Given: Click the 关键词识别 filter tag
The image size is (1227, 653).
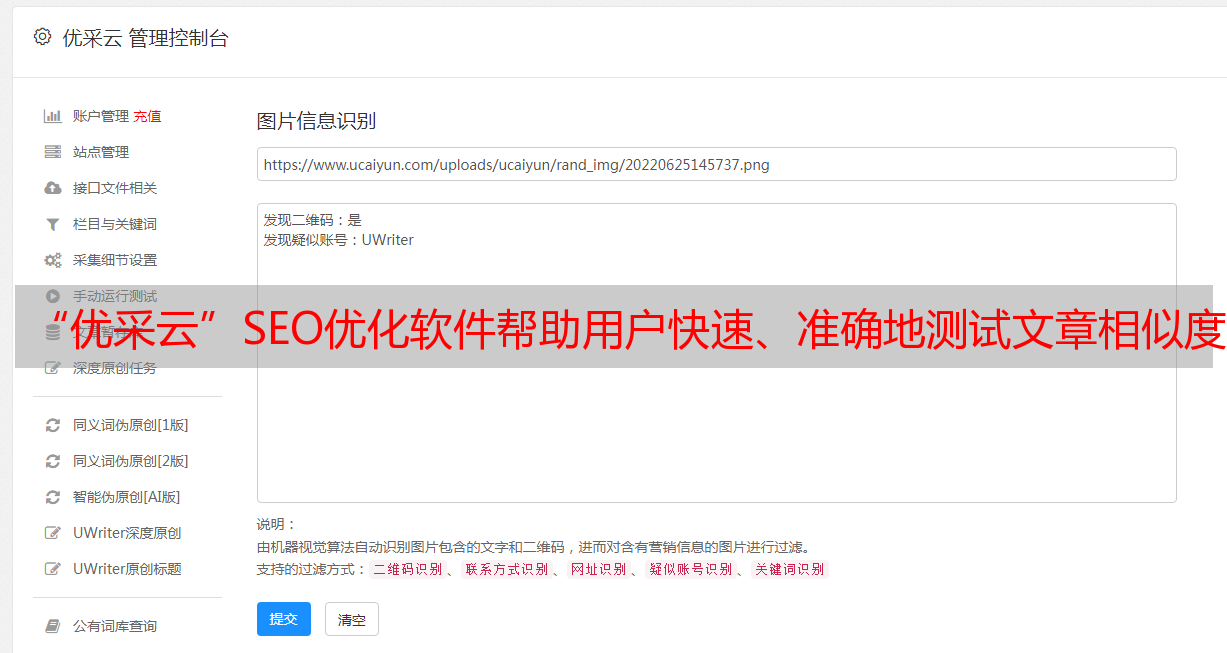Looking at the screenshot, I should (x=790, y=569).
